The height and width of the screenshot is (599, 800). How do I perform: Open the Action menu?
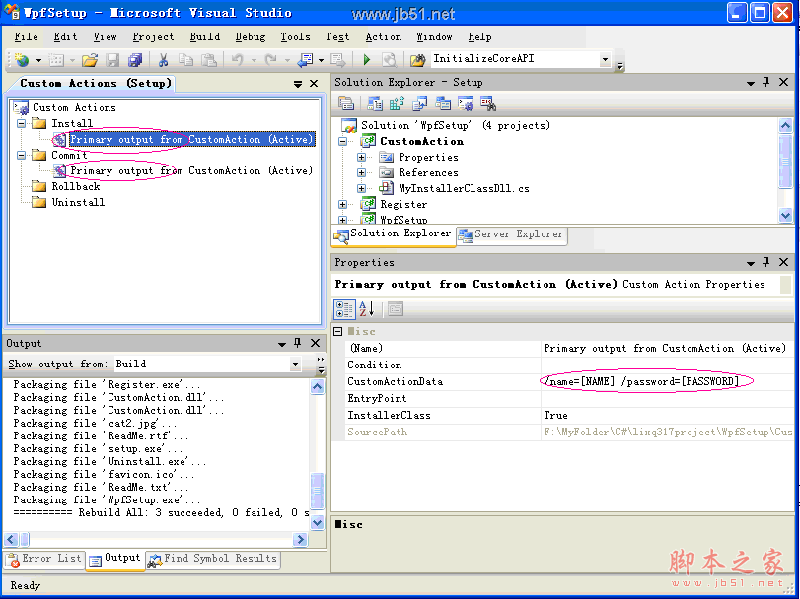point(383,37)
